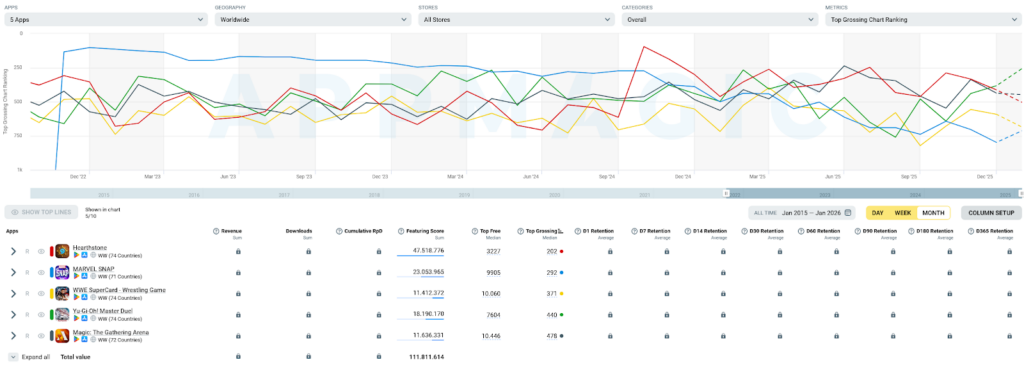Click the ALL TIME preset label

765,213
